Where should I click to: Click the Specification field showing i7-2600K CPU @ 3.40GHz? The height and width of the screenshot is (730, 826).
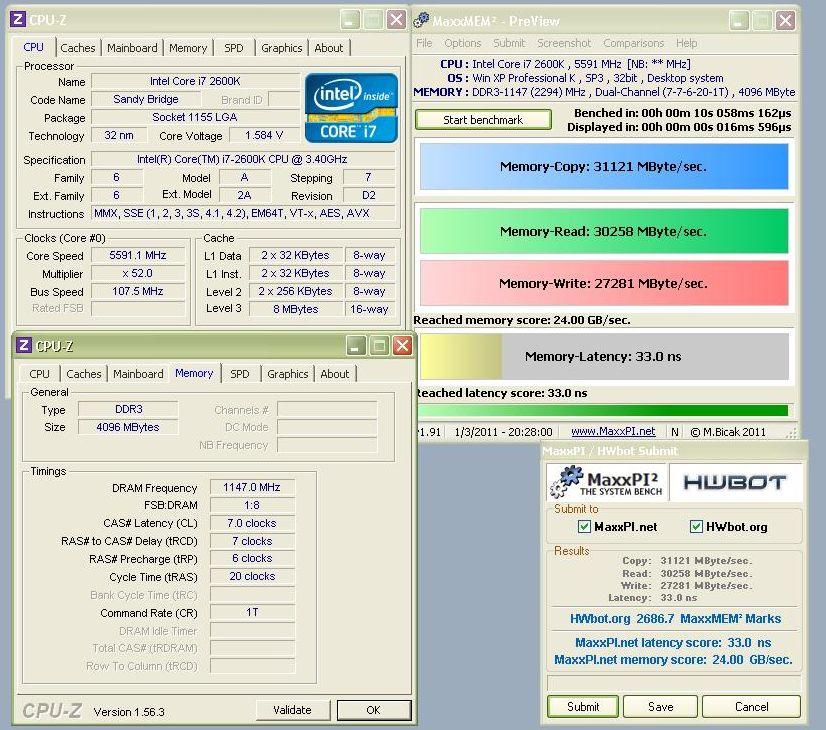click(242, 159)
